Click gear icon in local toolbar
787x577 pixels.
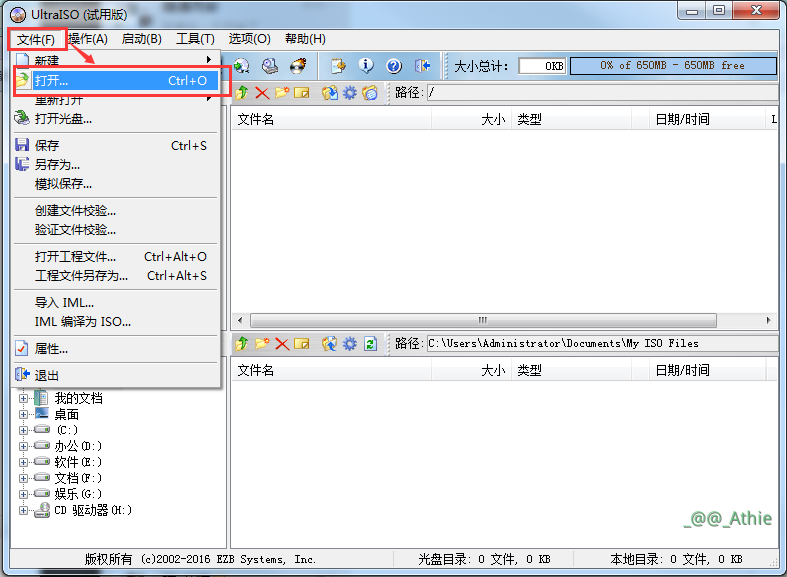(350, 344)
